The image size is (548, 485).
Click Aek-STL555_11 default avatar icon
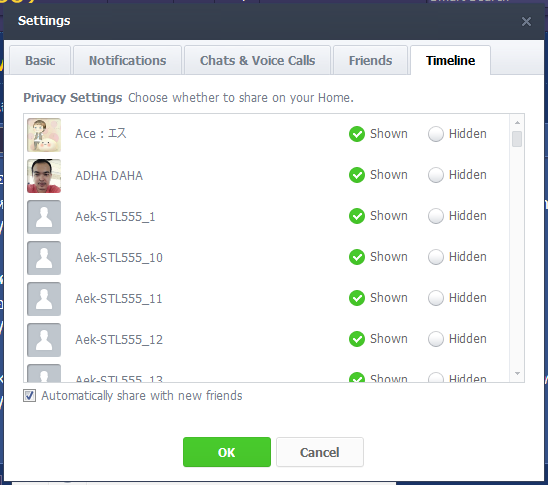44,299
